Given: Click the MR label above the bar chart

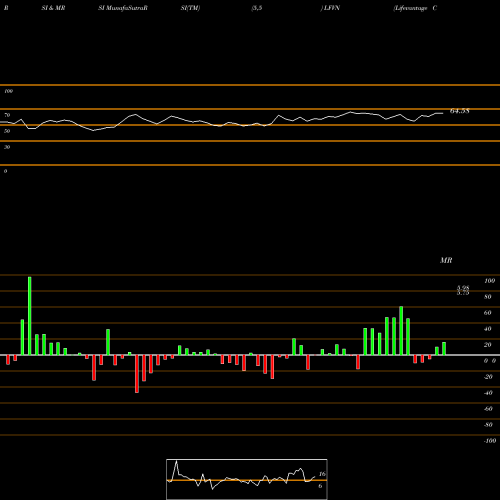Looking at the screenshot, I should coord(446,260).
